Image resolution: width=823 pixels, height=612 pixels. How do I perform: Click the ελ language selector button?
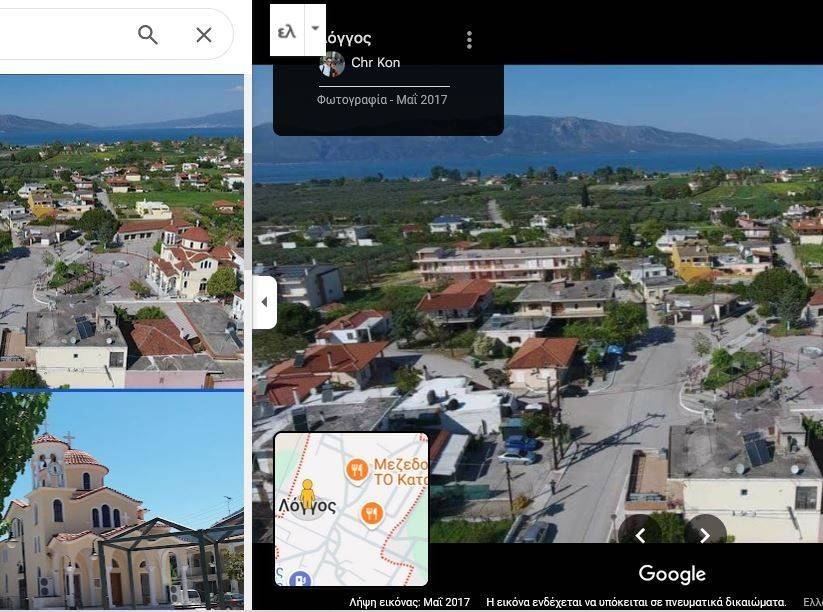287,30
